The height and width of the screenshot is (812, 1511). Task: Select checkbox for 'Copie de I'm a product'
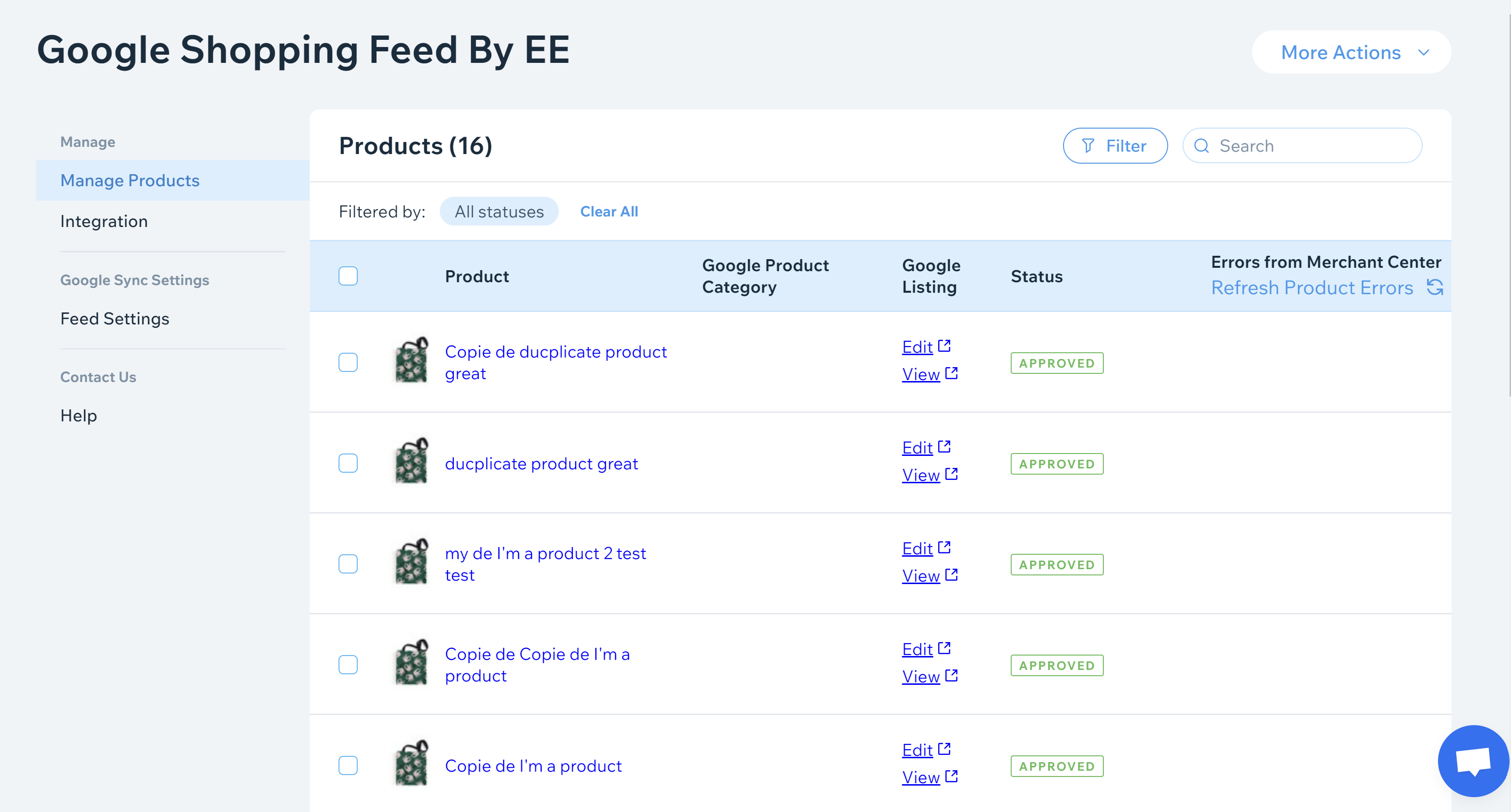click(348, 765)
